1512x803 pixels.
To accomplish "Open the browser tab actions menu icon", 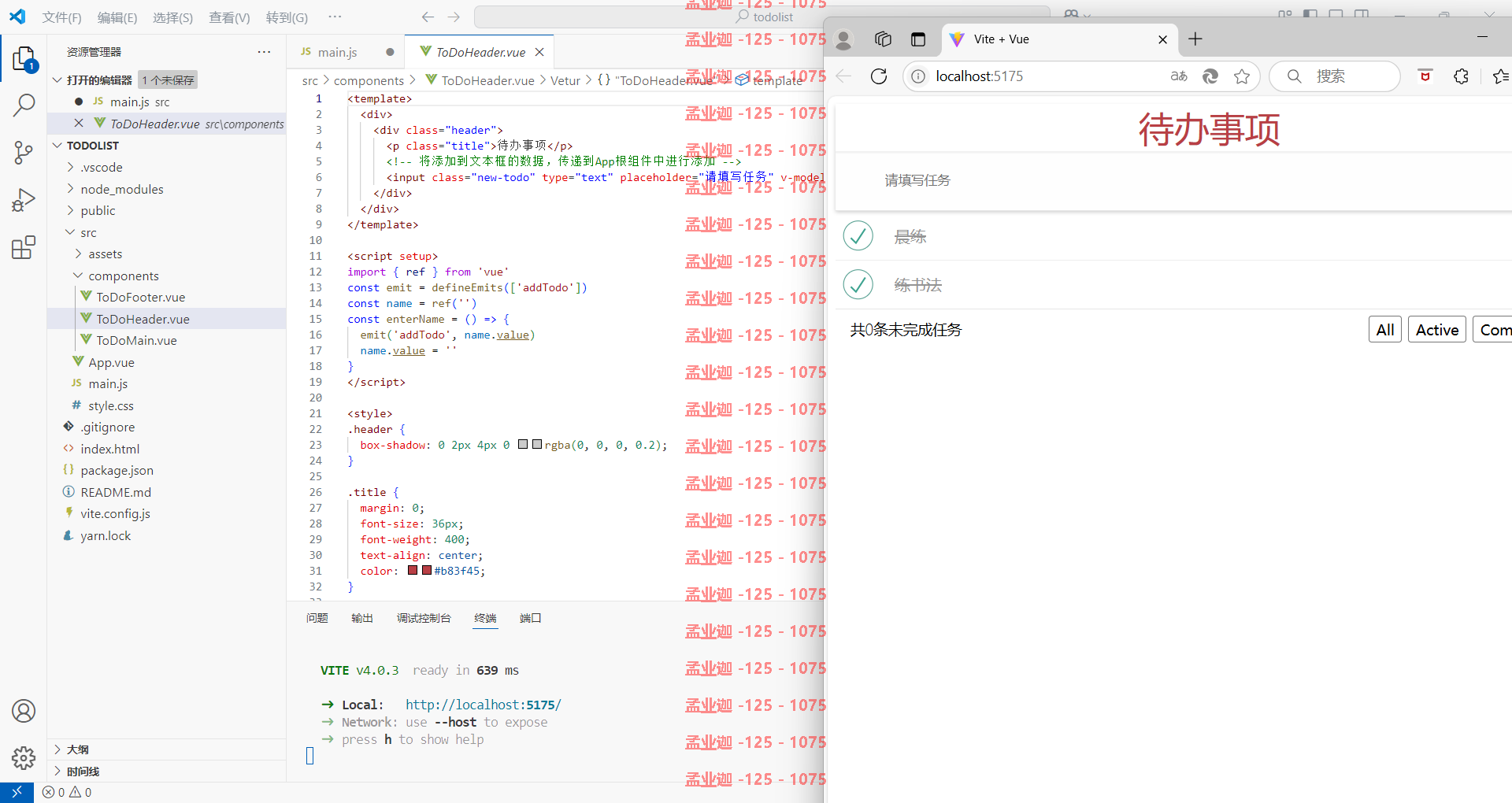I will tap(917, 39).
